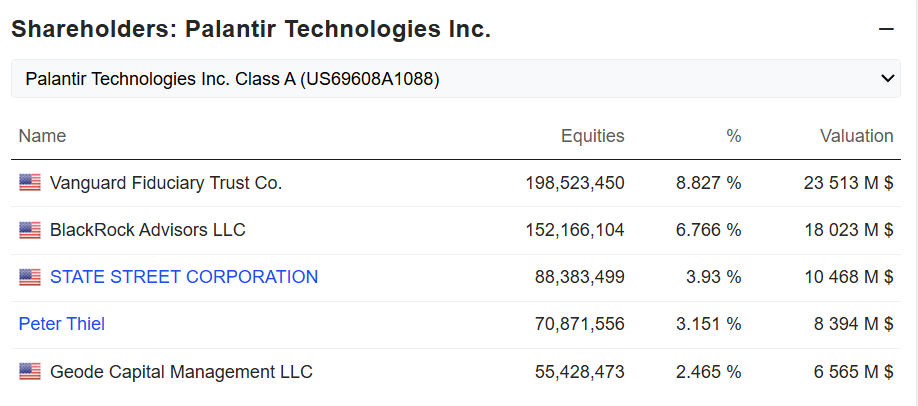This screenshot has width=918, height=406.
Task: Click the US flag beside State Street Corporation
Action: (30, 277)
